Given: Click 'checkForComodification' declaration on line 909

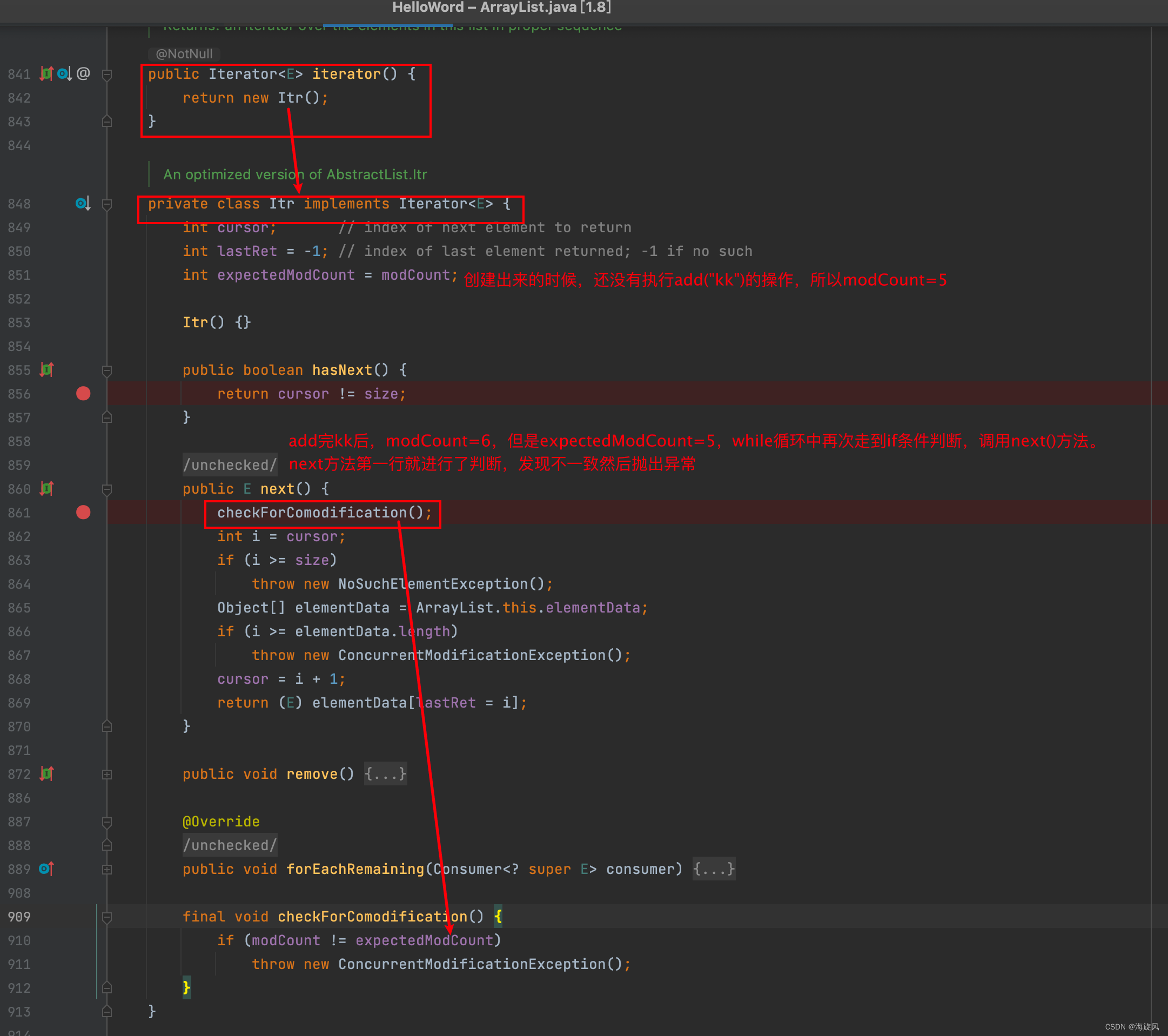Looking at the screenshot, I should (x=372, y=917).
